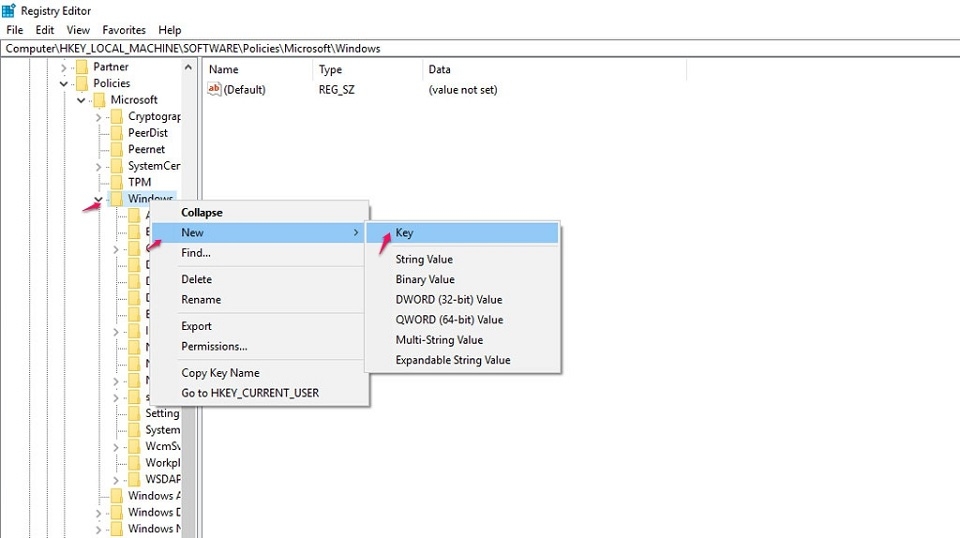Screen dimensions: 960x538
Task: Open Permissions... from the context menu
Action: point(214,346)
